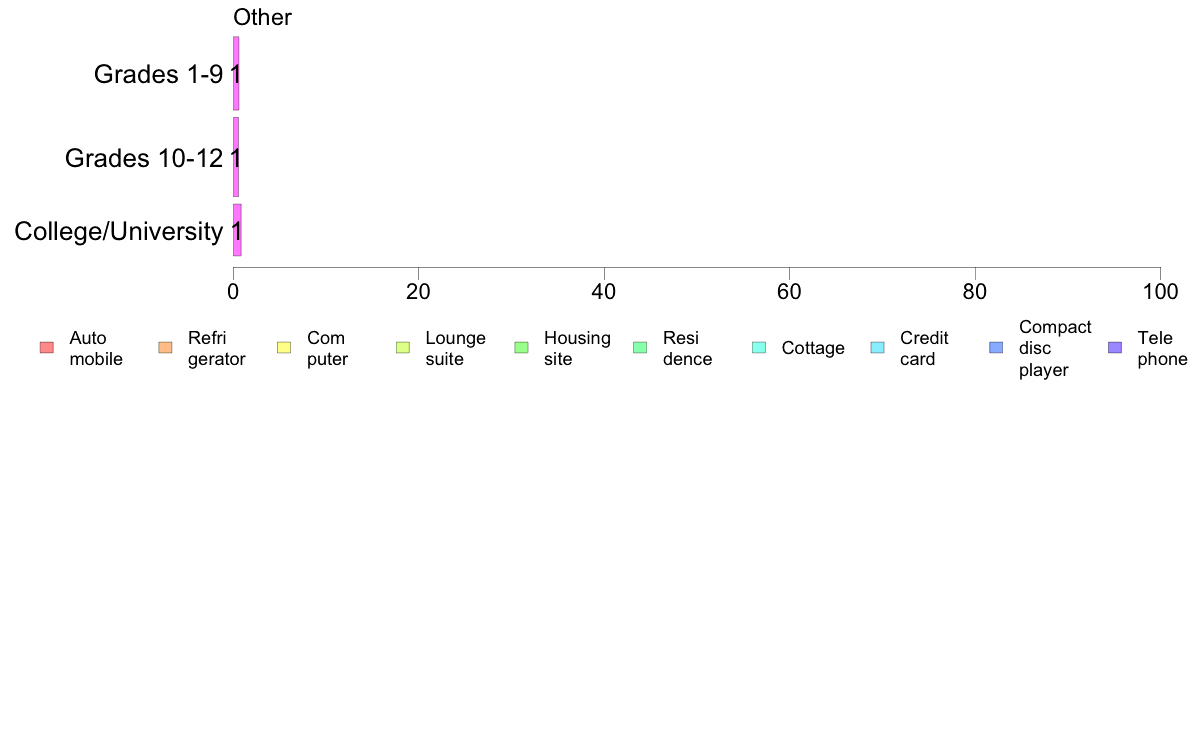Click the Refrigerator legend color swatch
1188x736 pixels.
click(165, 348)
